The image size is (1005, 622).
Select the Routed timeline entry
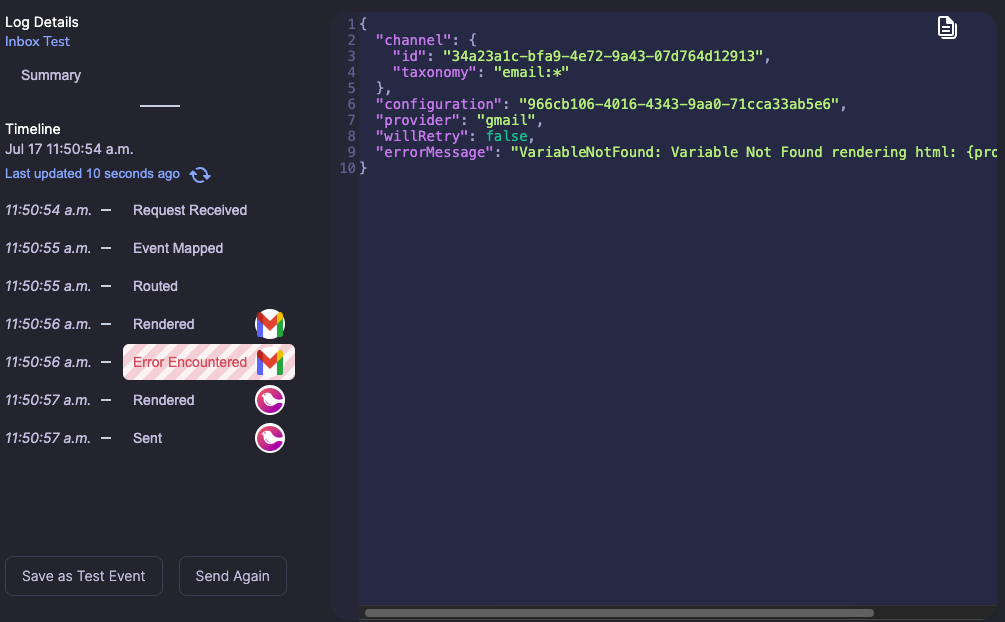click(155, 286)
